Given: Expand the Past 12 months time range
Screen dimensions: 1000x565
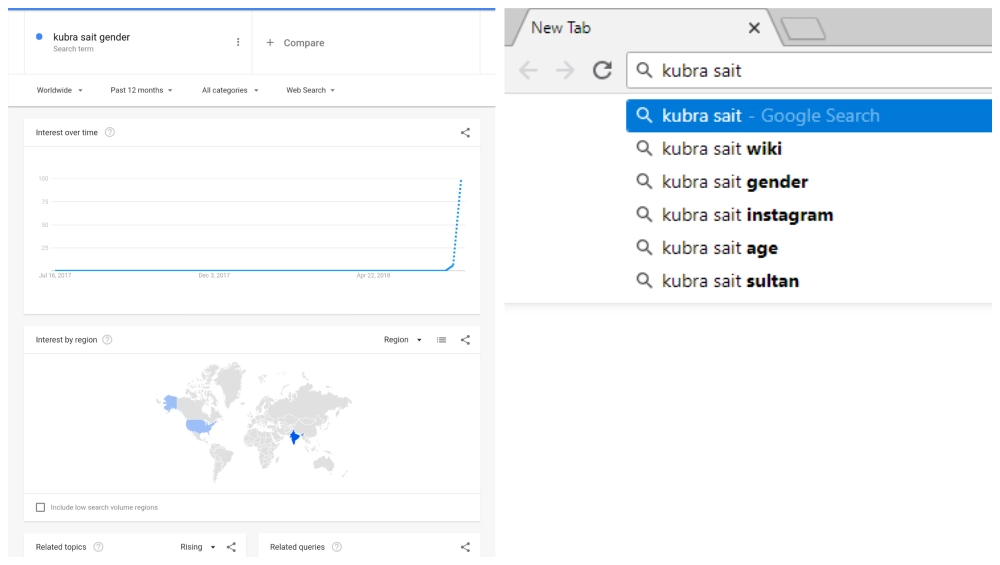Looking at the screenshot, I should click(x=141, y=90).
